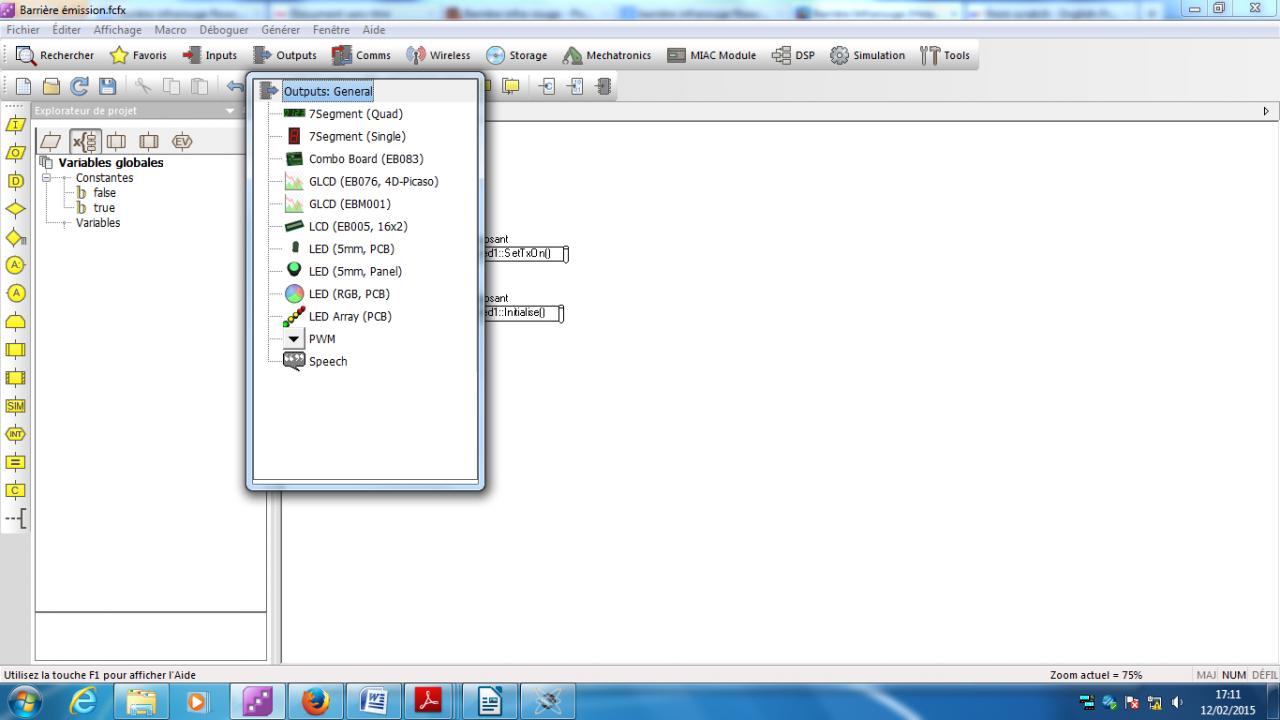Viewport: 1280px width, 720px height.
Task: Expand the Mechatronics component dropdown
Action: pos(607,56)
